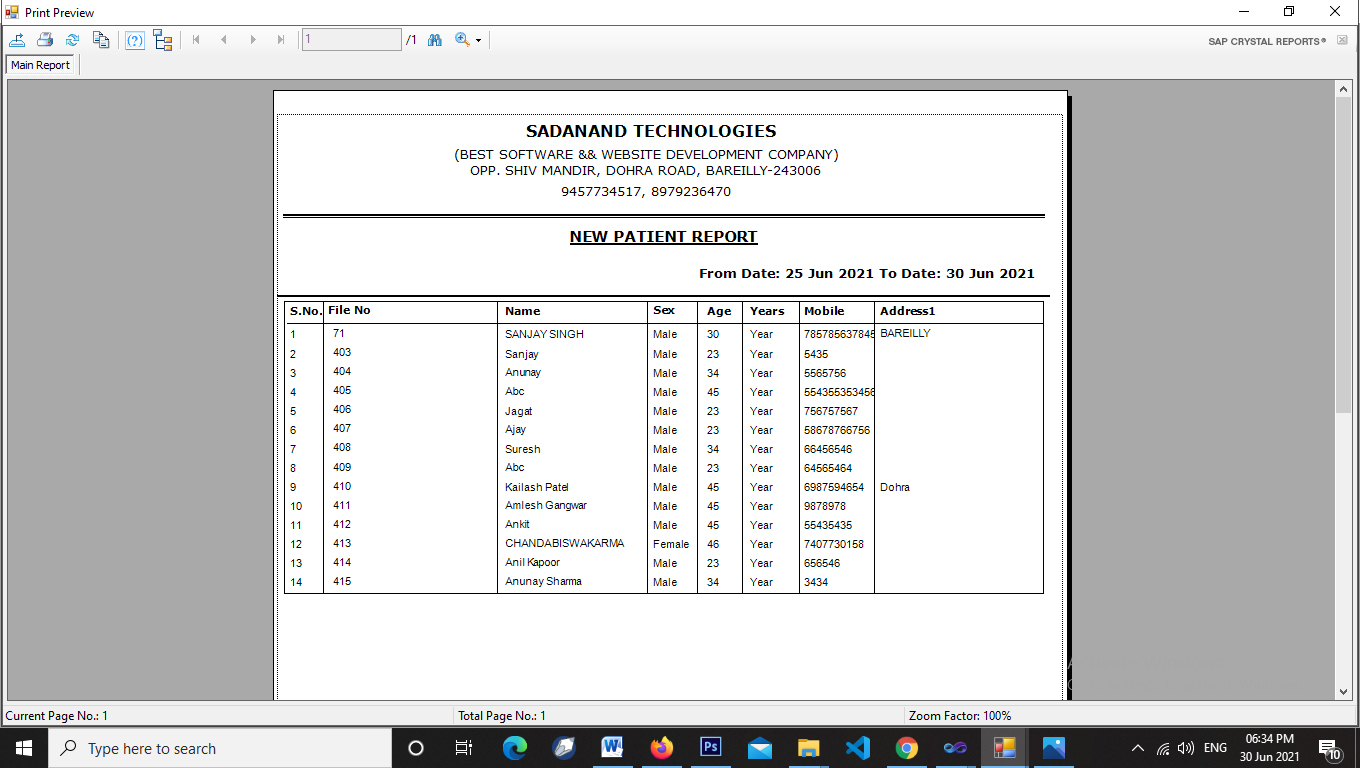The image size is (1360, 768).
Task: Click Zoom Factor: 100% in status bar
Action: (960, 716)
